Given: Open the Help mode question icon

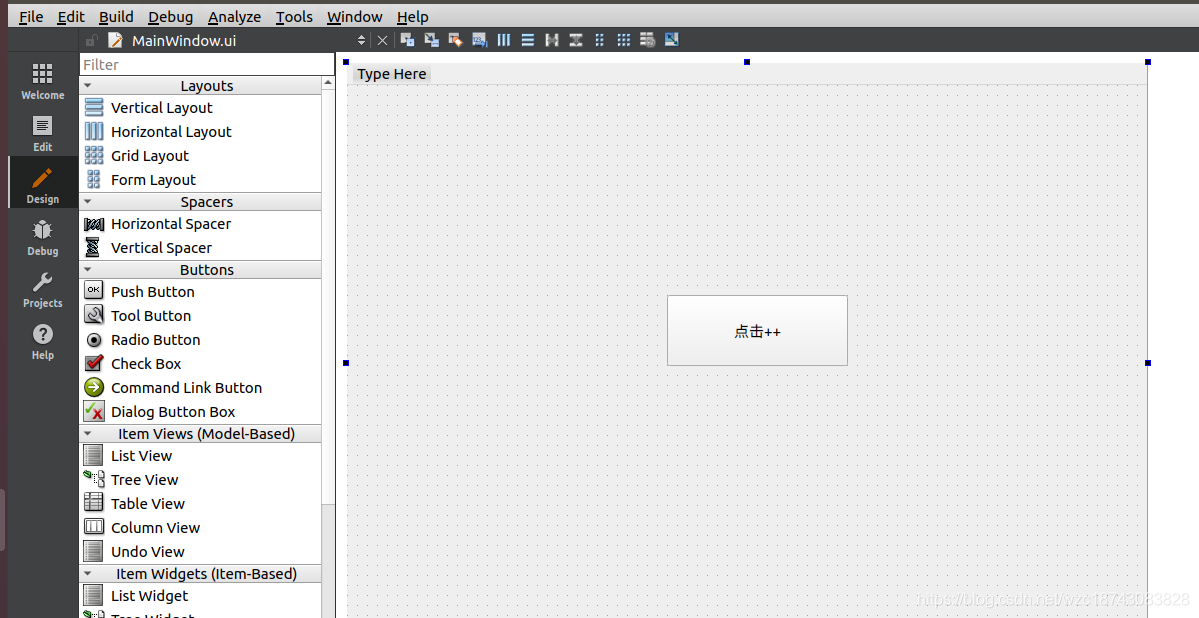Looking at the screenshot, I should (43, 334).
